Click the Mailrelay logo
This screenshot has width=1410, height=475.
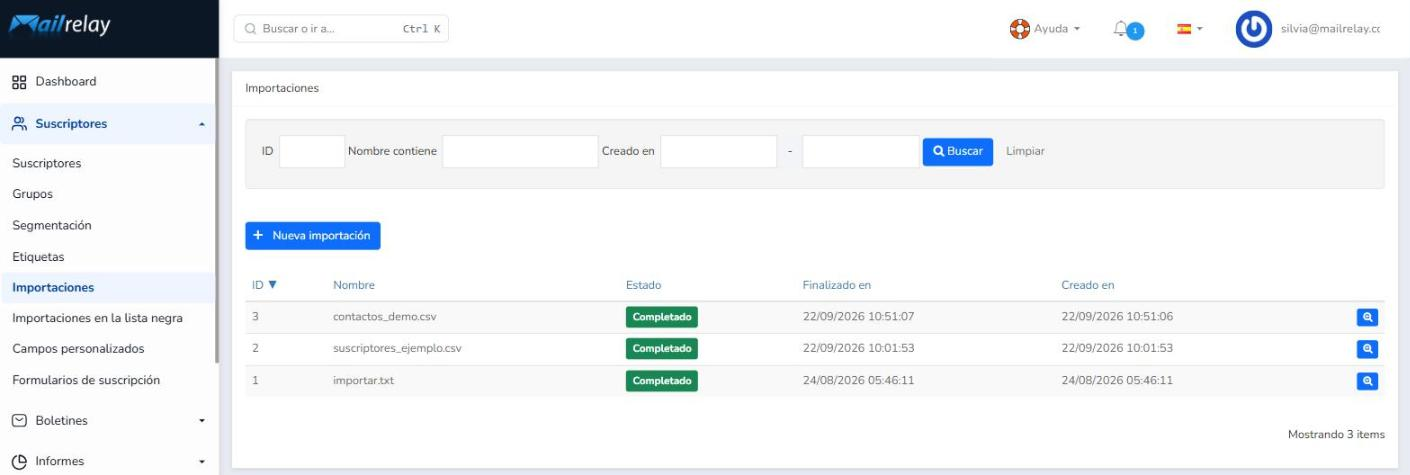(60, 27)
